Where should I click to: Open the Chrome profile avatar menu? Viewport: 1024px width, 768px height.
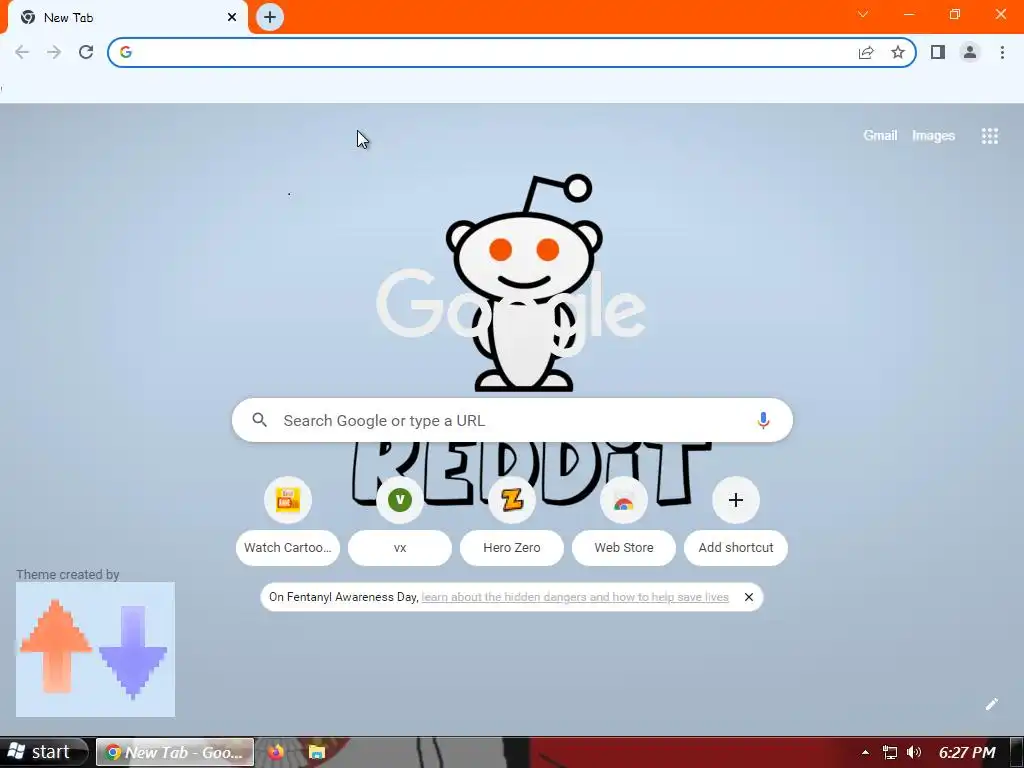tap(970, 52)
